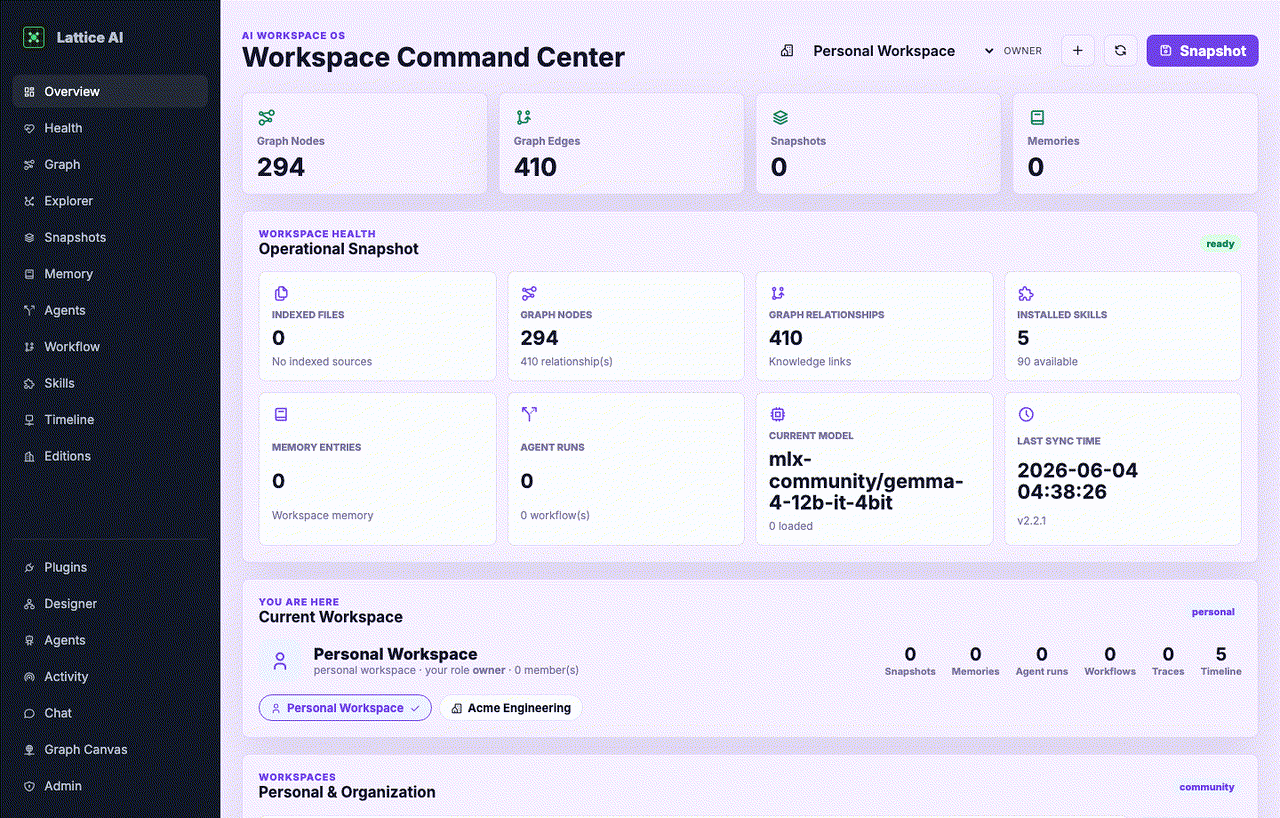The width and height of the screenshot is (1280, 818).
Task: Go to the Graph page
Action: pyautogui.click(x=110, y=164)
